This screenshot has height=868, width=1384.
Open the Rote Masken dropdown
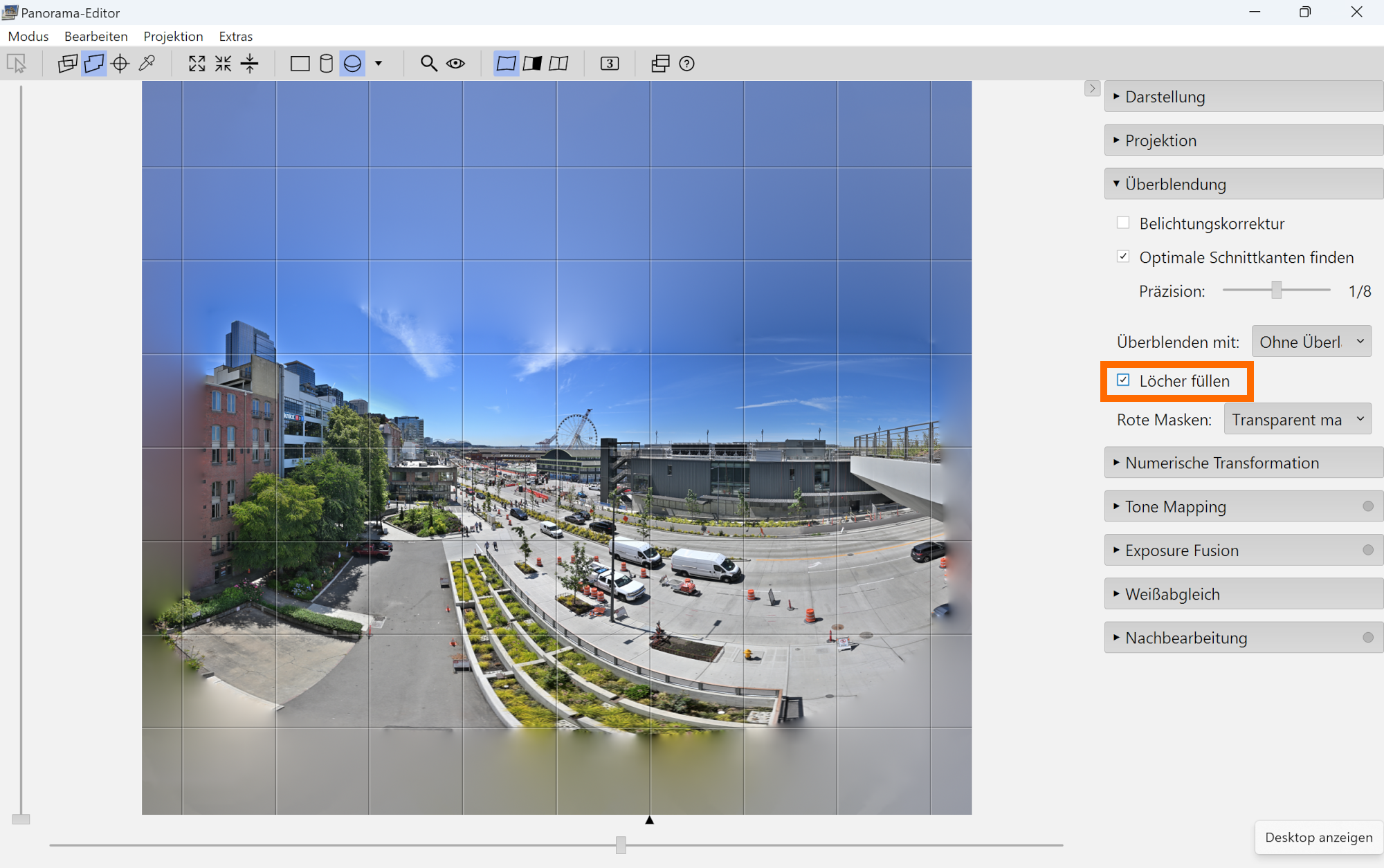pyautogui.click(x=1297, y=419)
